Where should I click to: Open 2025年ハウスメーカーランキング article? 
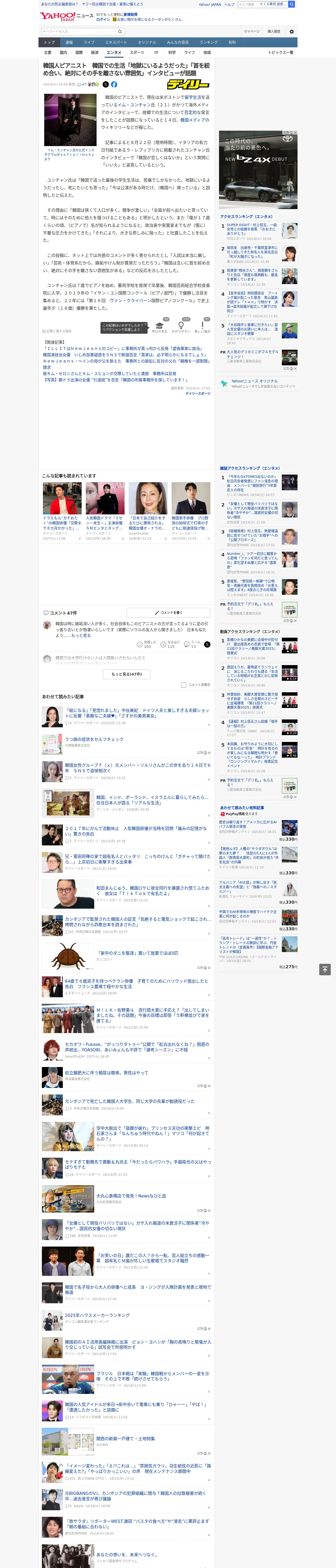click(97, 1315)
